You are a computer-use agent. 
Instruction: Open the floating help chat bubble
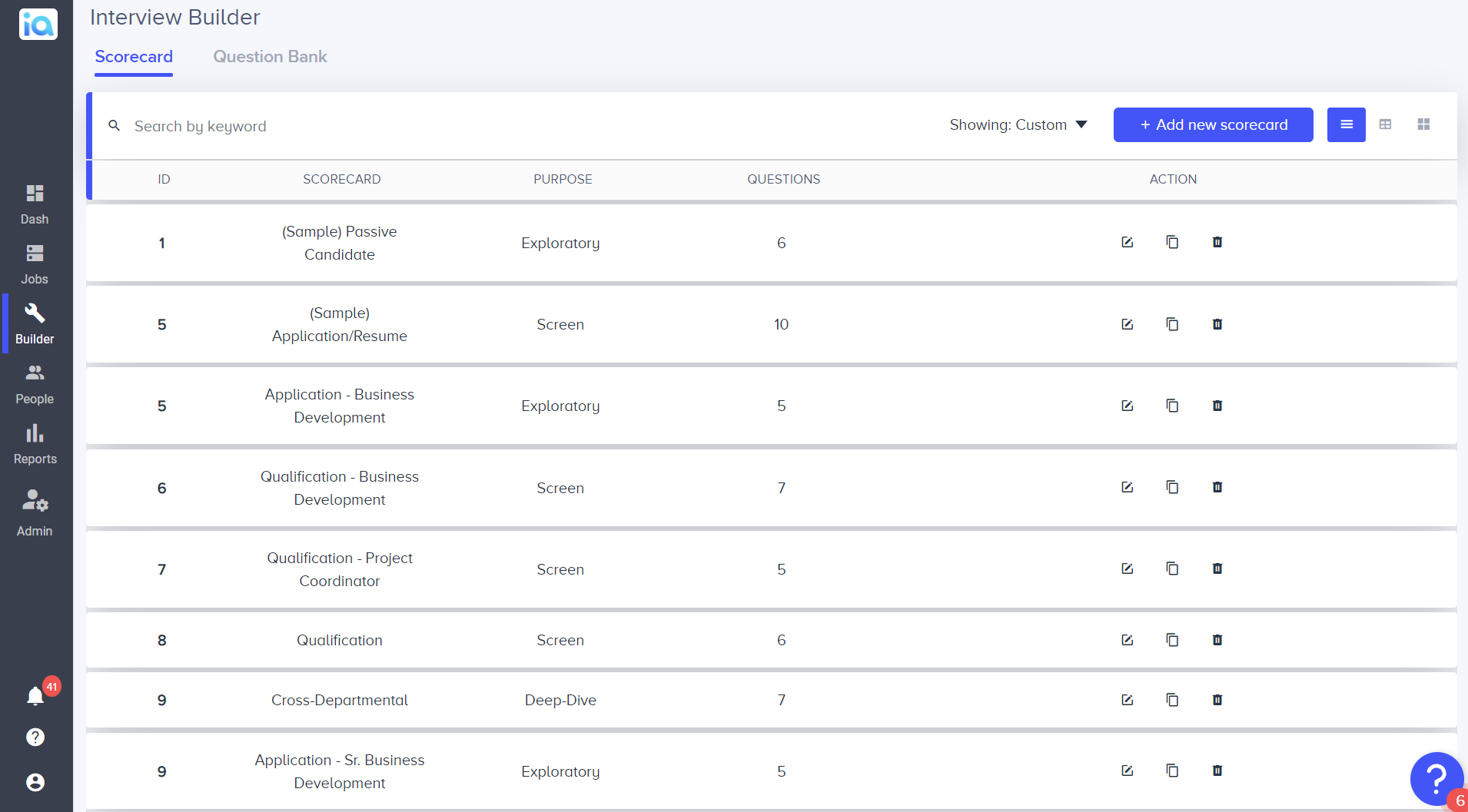click(1436, 779)
